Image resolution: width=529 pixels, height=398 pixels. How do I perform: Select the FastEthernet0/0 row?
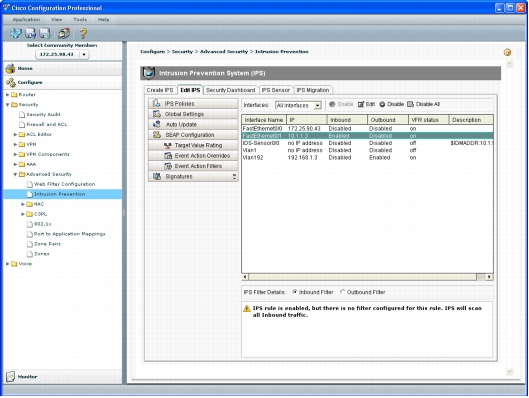point(367,129)
